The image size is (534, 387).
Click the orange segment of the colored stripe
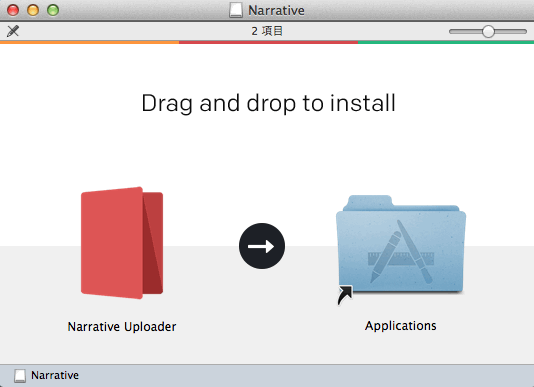click(90, 42)
